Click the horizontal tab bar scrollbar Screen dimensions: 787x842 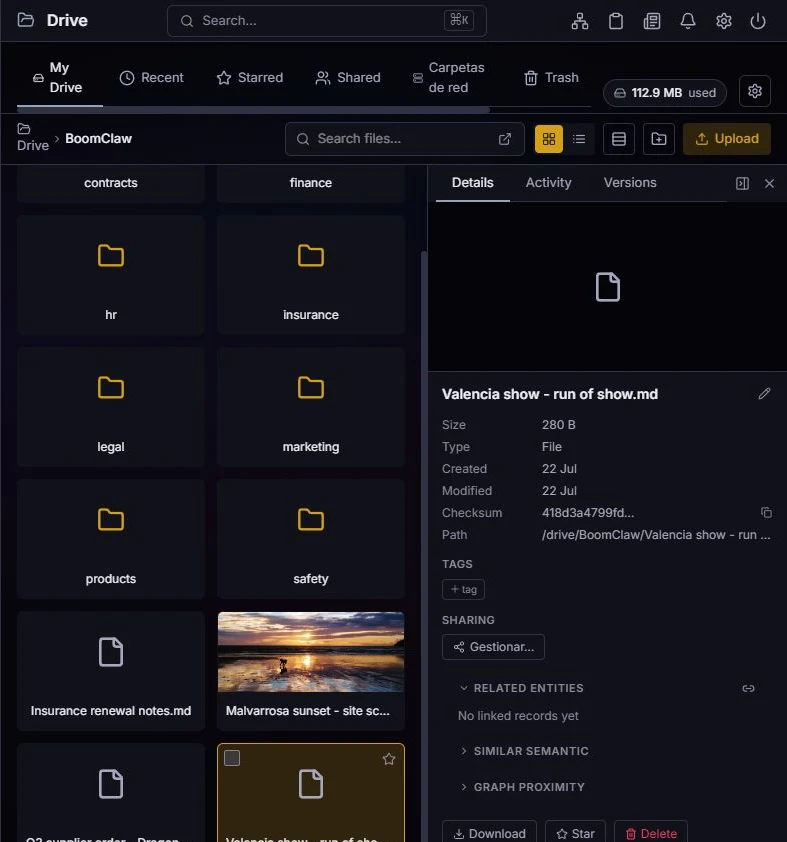(x=253, y=110)
